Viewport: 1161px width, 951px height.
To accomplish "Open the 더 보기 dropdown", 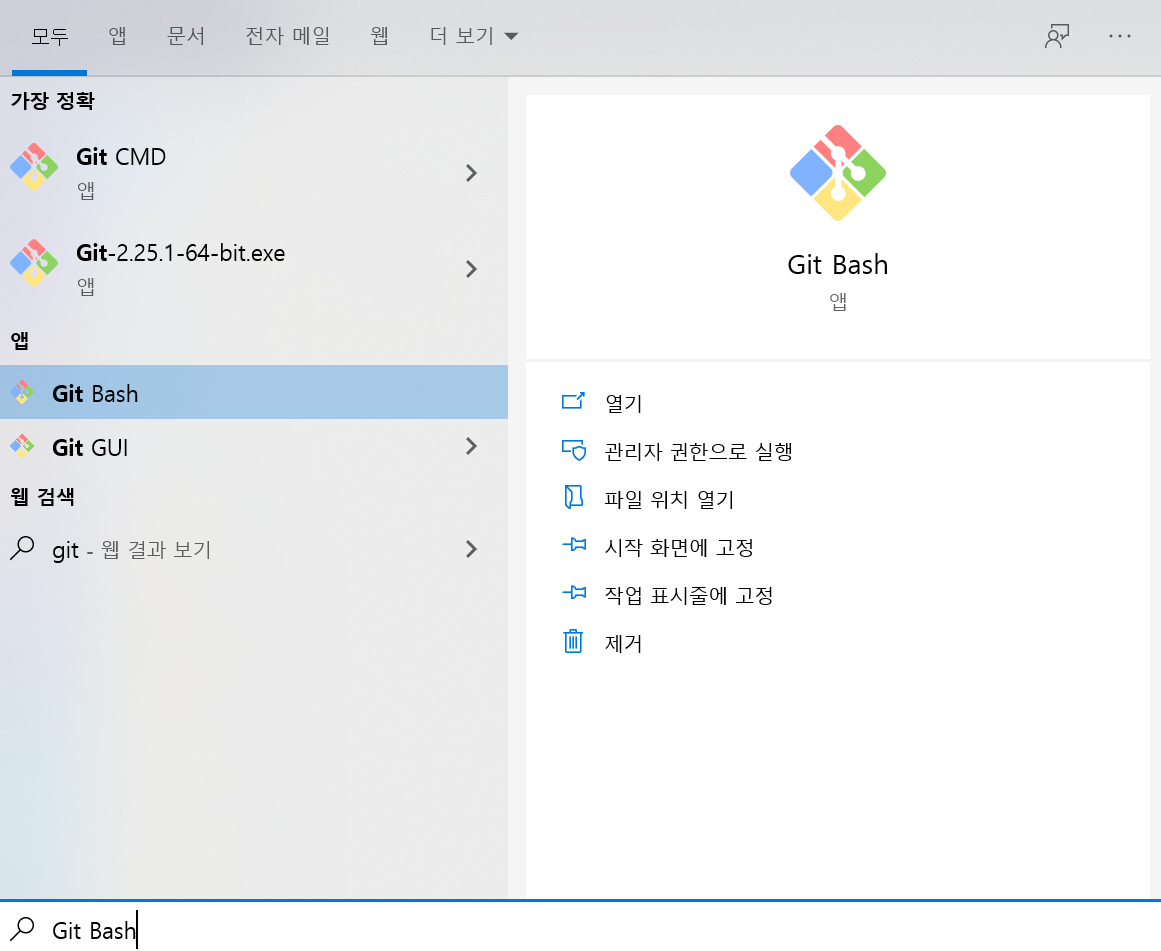I will (x=474, y=36).
